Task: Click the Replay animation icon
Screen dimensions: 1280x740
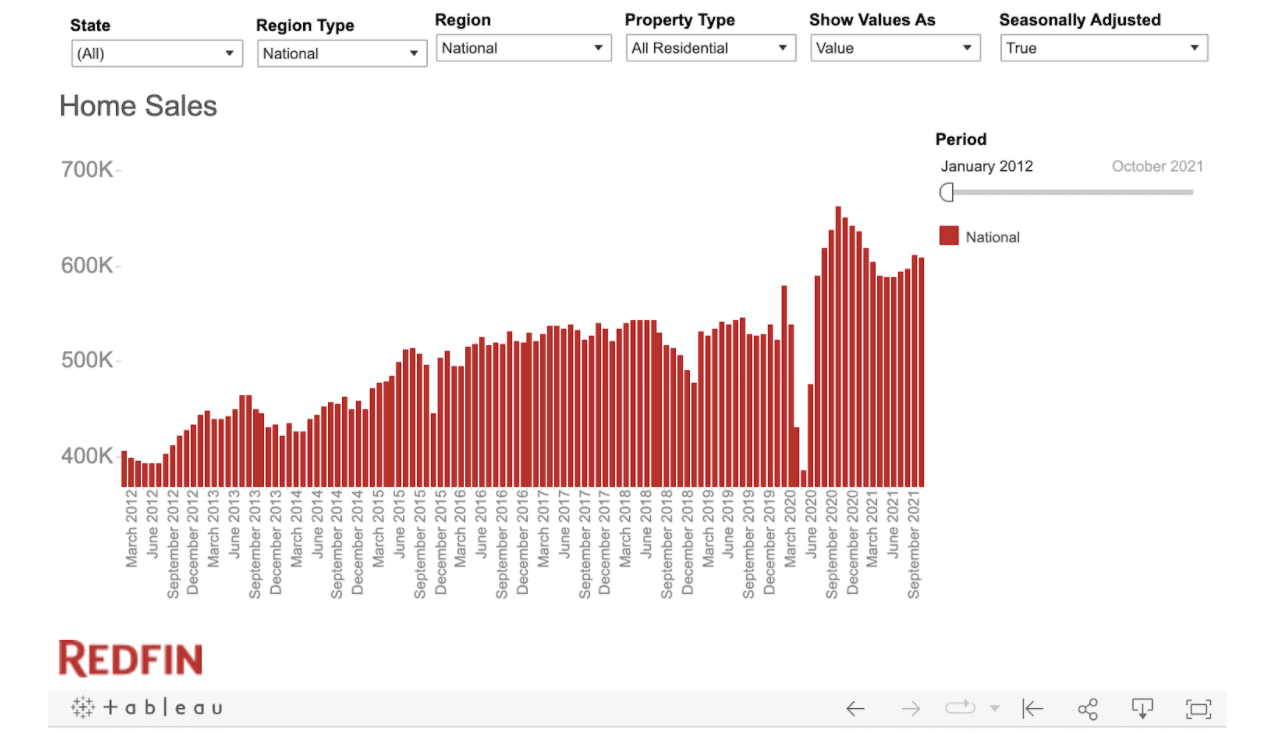Action: pyautogui.click(x=960, y=708)
